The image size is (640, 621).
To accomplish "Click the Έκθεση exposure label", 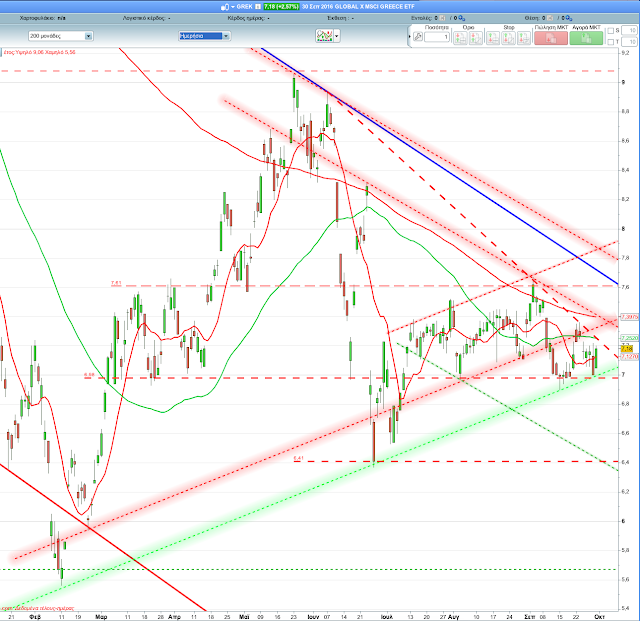I will (x=337, y=18).
